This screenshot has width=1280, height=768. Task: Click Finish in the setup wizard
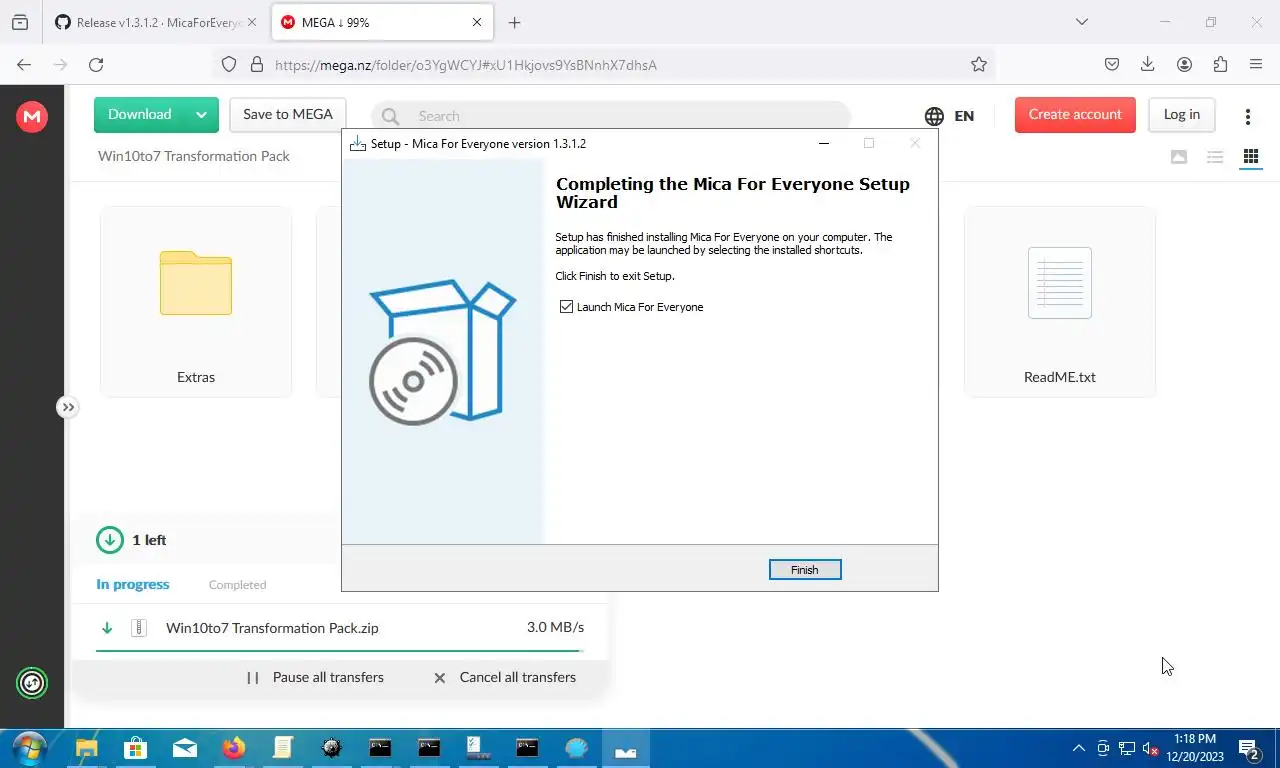[805, 569]
